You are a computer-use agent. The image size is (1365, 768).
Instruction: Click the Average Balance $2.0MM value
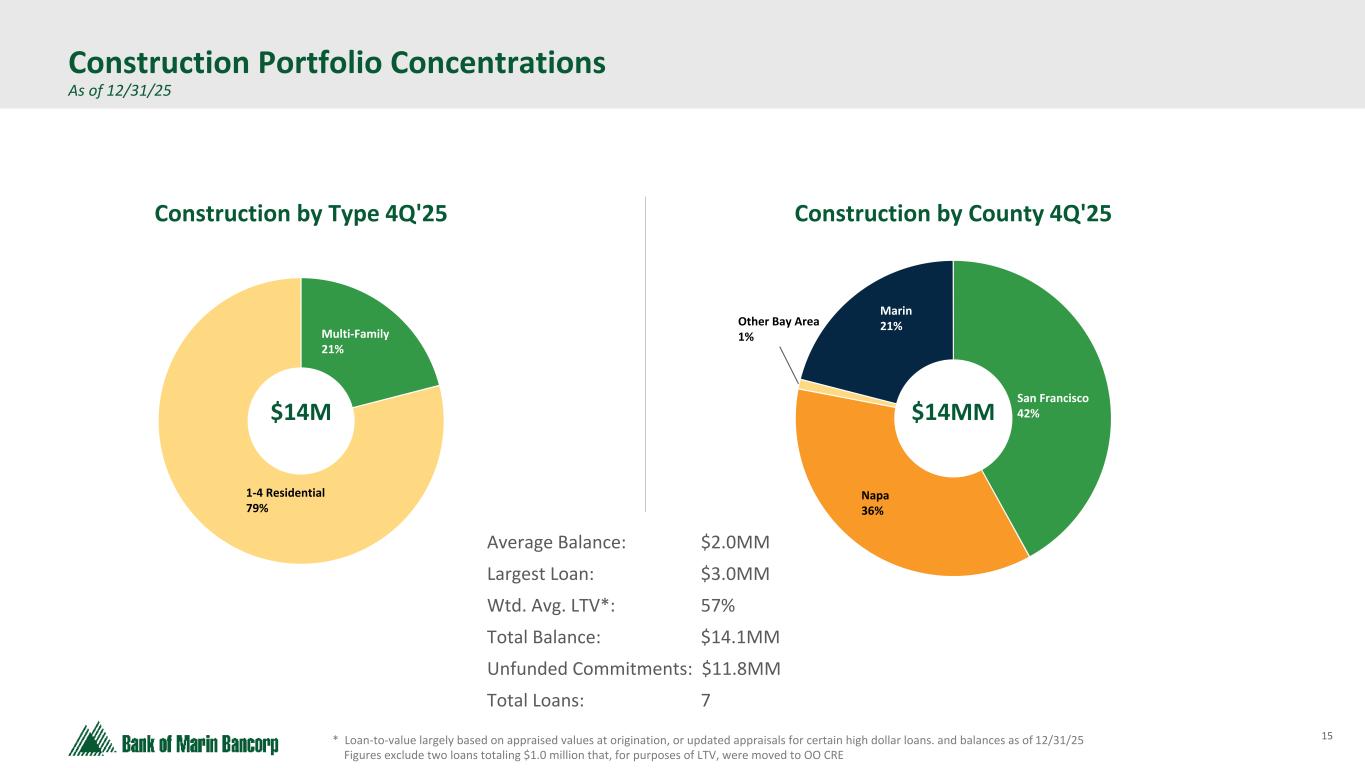point(735,543)
